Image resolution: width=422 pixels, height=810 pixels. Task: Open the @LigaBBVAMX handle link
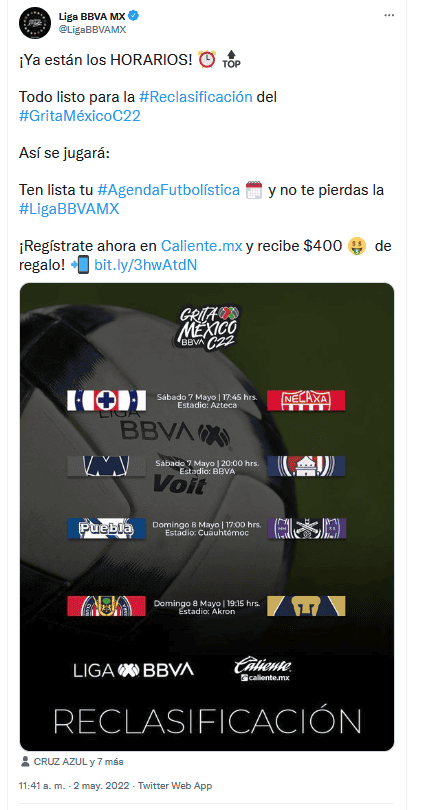tap(92, 30)
